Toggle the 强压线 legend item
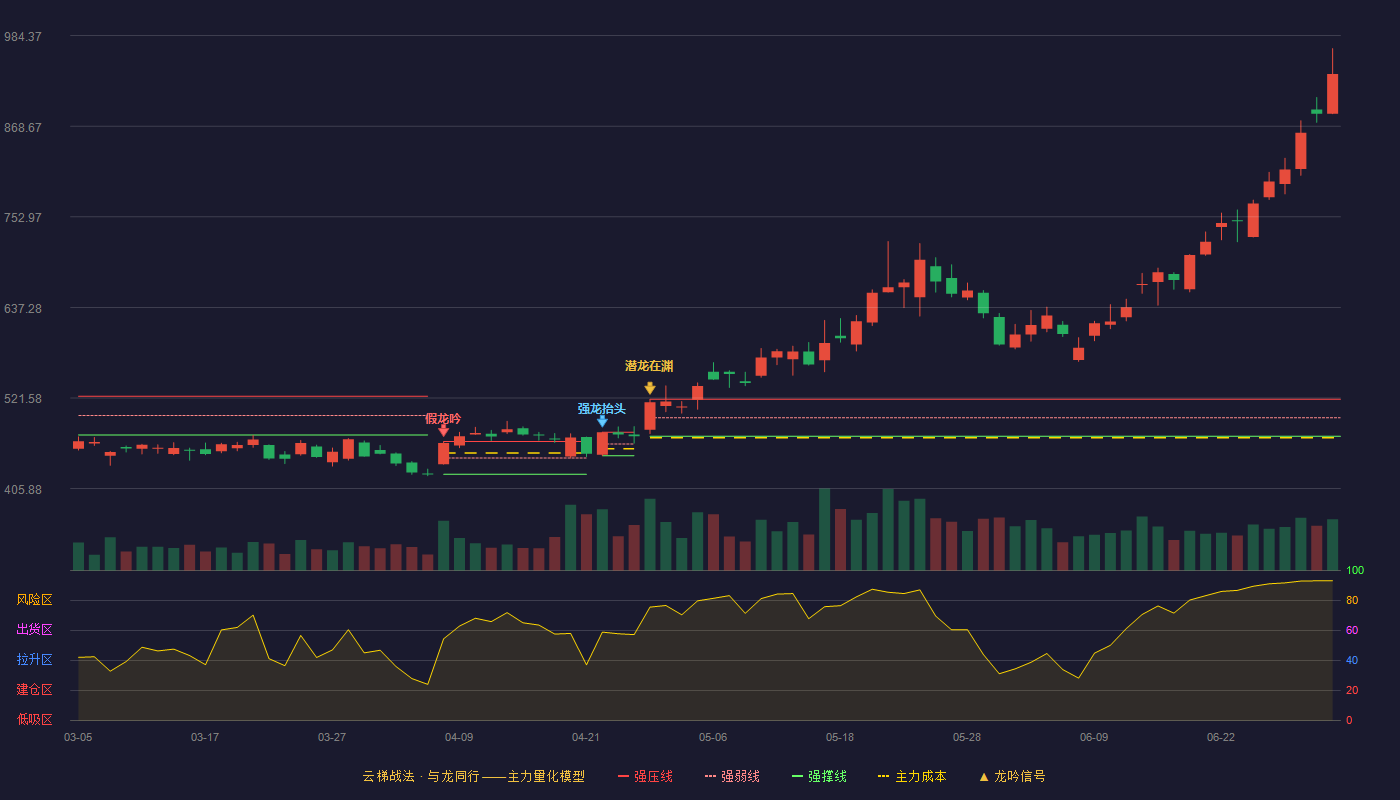Image resolution: width=1400 pixels, height=800 pixels. 645,776
